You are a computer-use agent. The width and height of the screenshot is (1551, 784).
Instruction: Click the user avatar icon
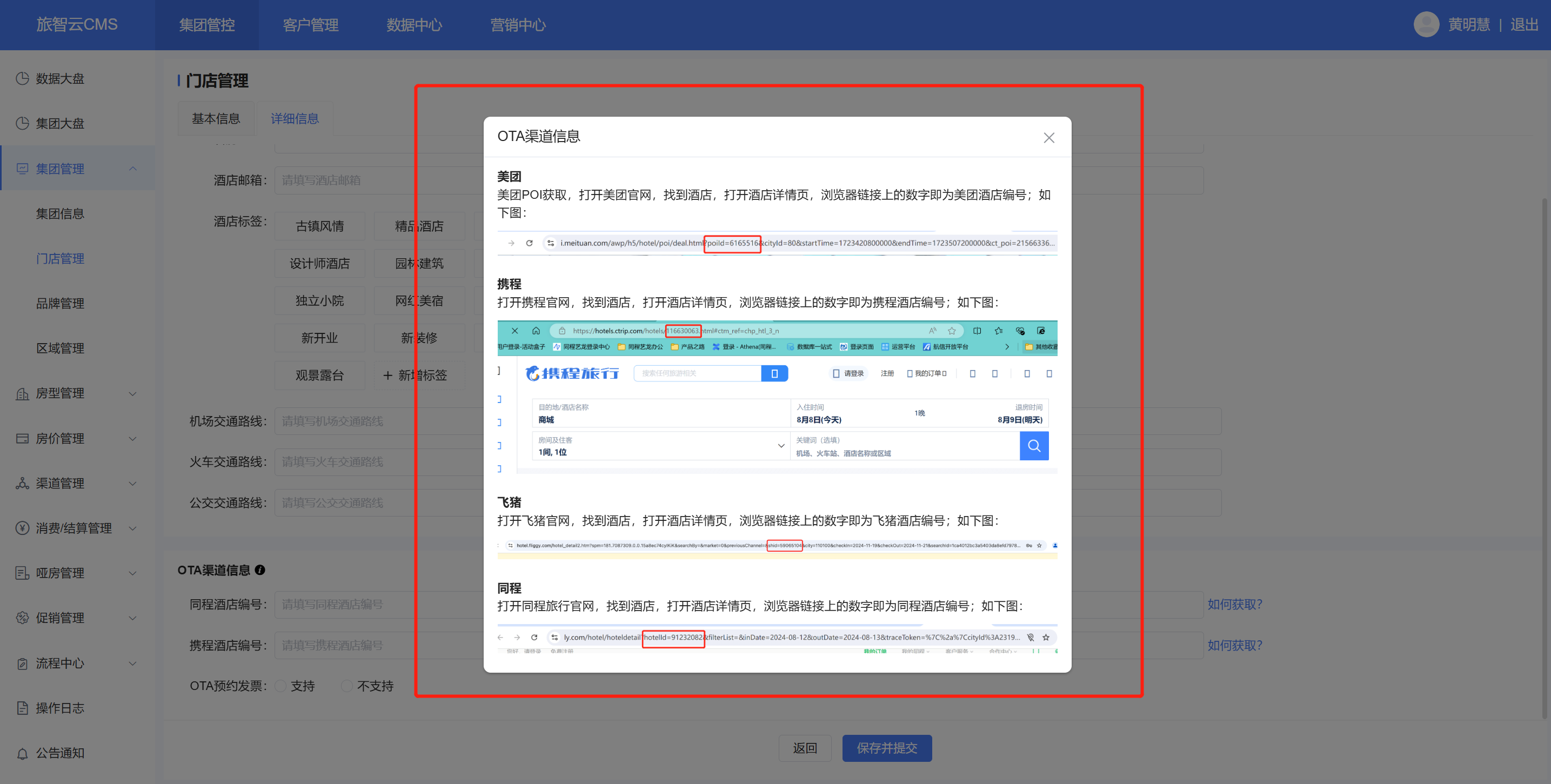(x=1426, y=25)
